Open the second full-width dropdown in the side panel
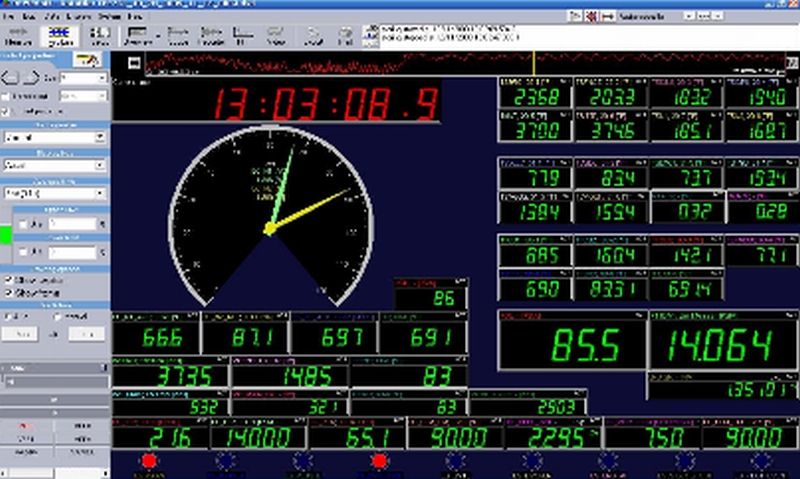 point(55,165)
